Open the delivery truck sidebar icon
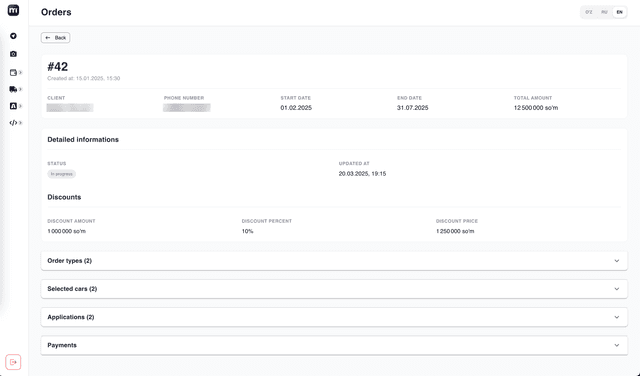 click(x=13, y=89)
